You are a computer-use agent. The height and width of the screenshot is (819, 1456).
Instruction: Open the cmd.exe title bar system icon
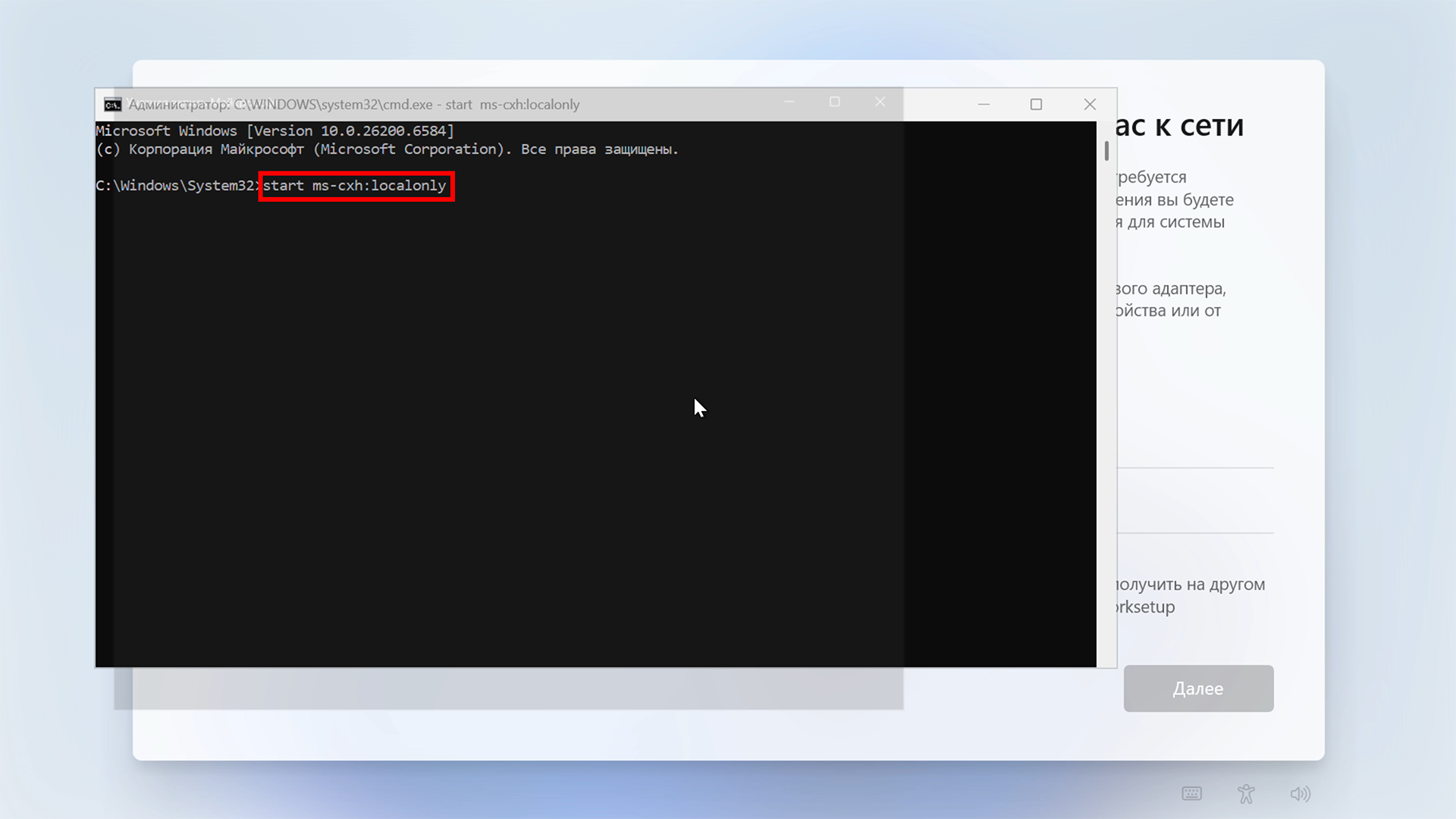coord(113,105)
